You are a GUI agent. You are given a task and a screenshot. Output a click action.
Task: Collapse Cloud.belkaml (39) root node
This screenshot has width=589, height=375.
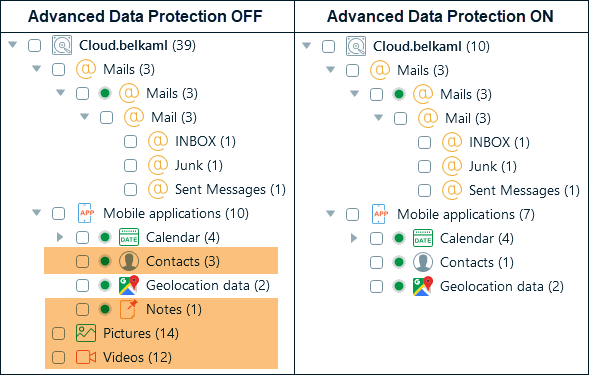(x=13, y=45)
